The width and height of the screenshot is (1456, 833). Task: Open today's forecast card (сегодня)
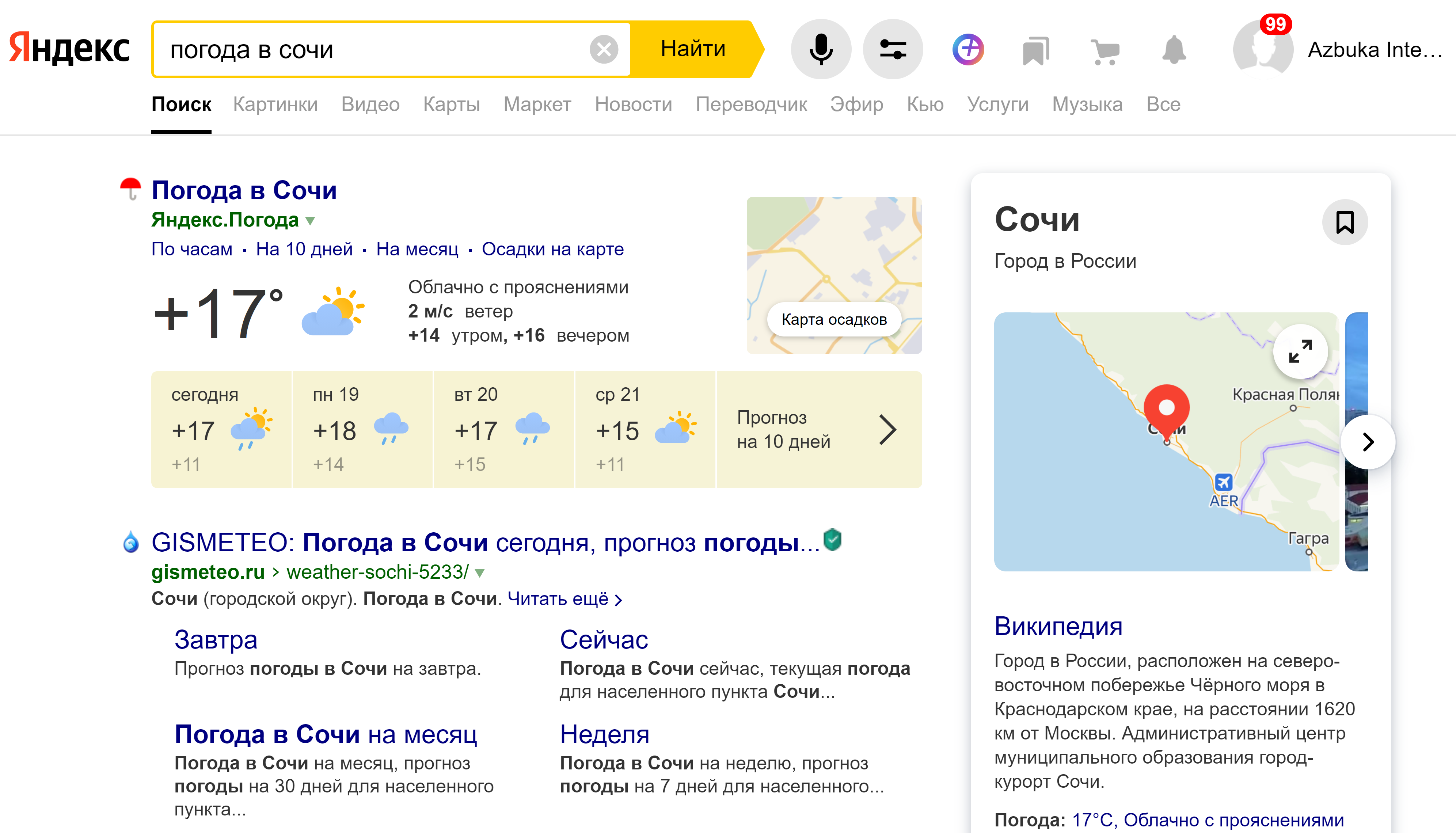click(221, 430)
